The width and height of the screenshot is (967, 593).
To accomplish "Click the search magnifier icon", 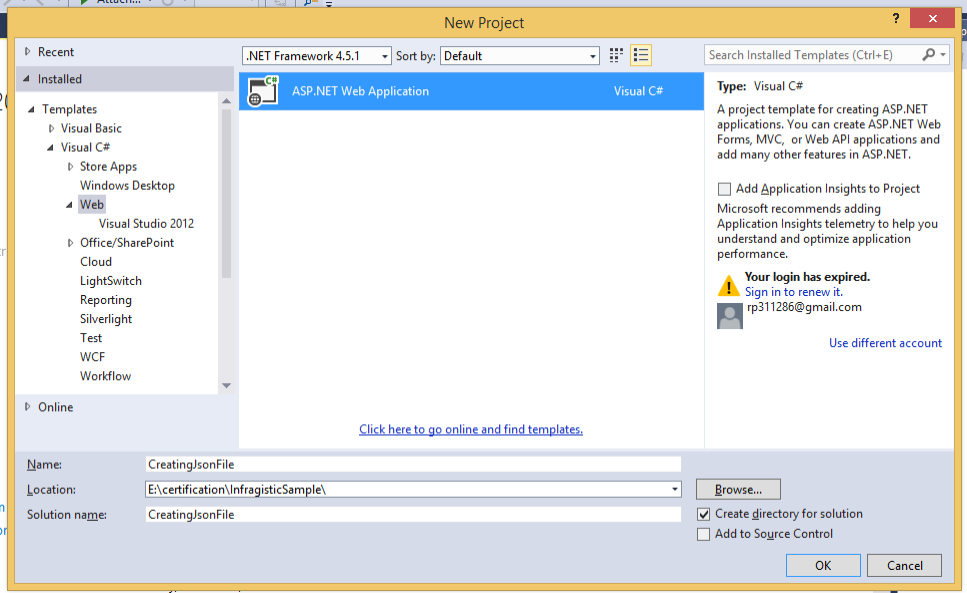I will tap(928, 55).
